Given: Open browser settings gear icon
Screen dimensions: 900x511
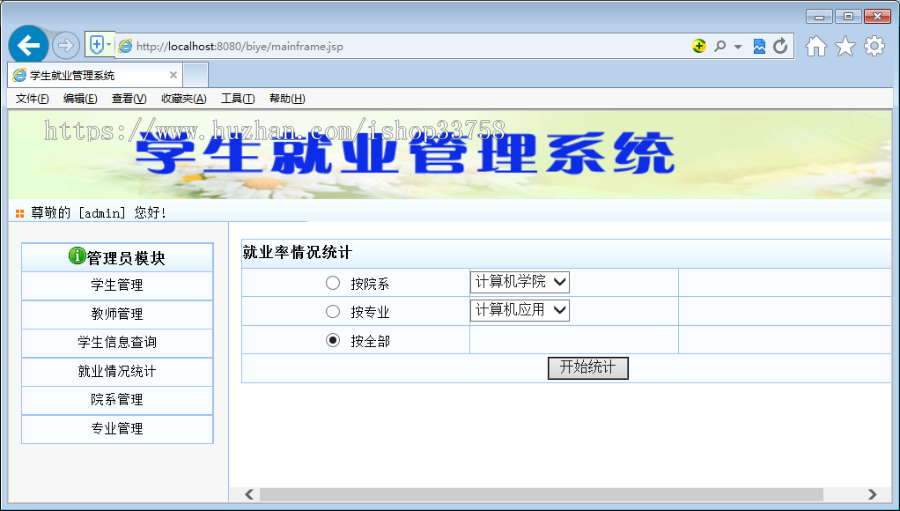Looking at the screenshot, I should click(x=874, y=46).
